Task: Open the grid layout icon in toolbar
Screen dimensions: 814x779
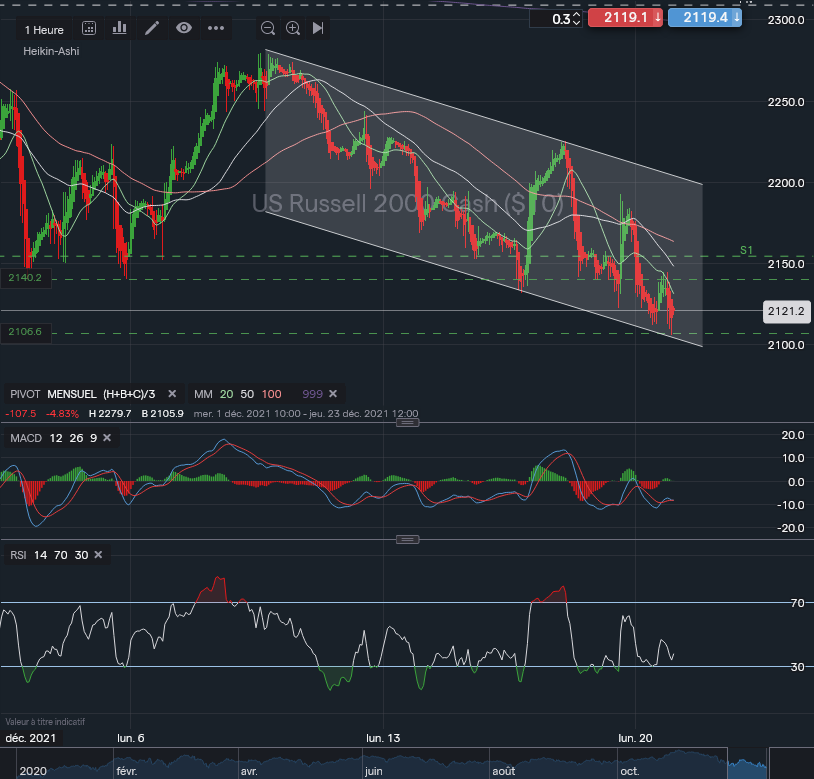Action: point(89,28)
